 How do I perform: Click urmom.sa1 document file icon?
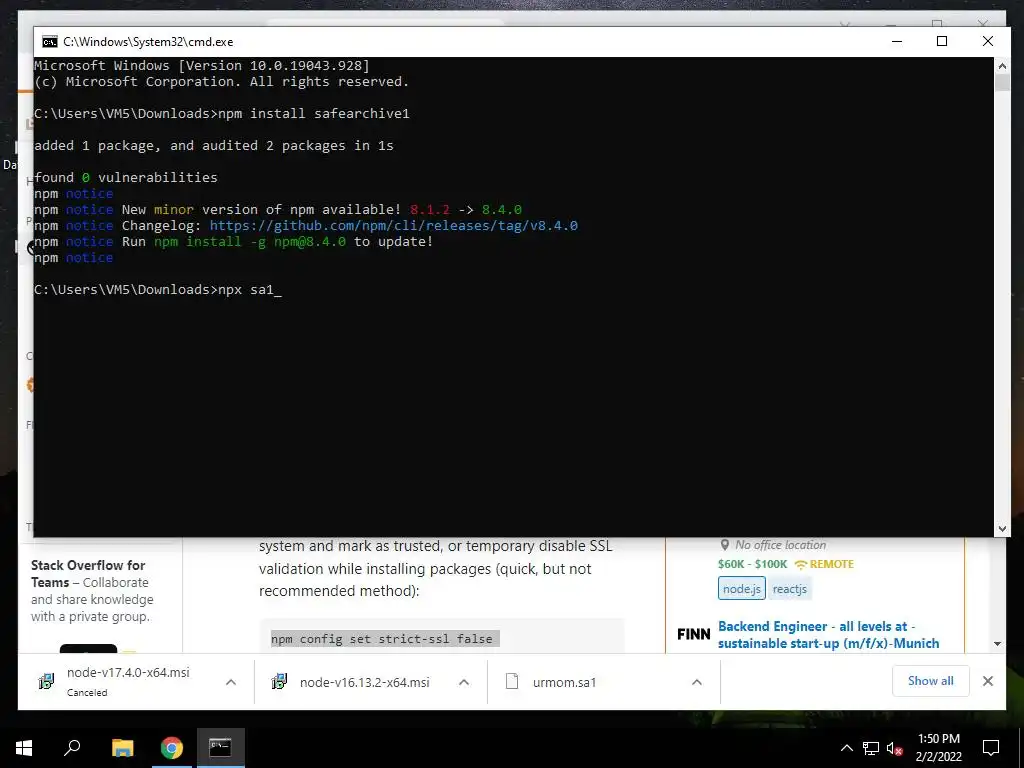(x=513, y=682)
